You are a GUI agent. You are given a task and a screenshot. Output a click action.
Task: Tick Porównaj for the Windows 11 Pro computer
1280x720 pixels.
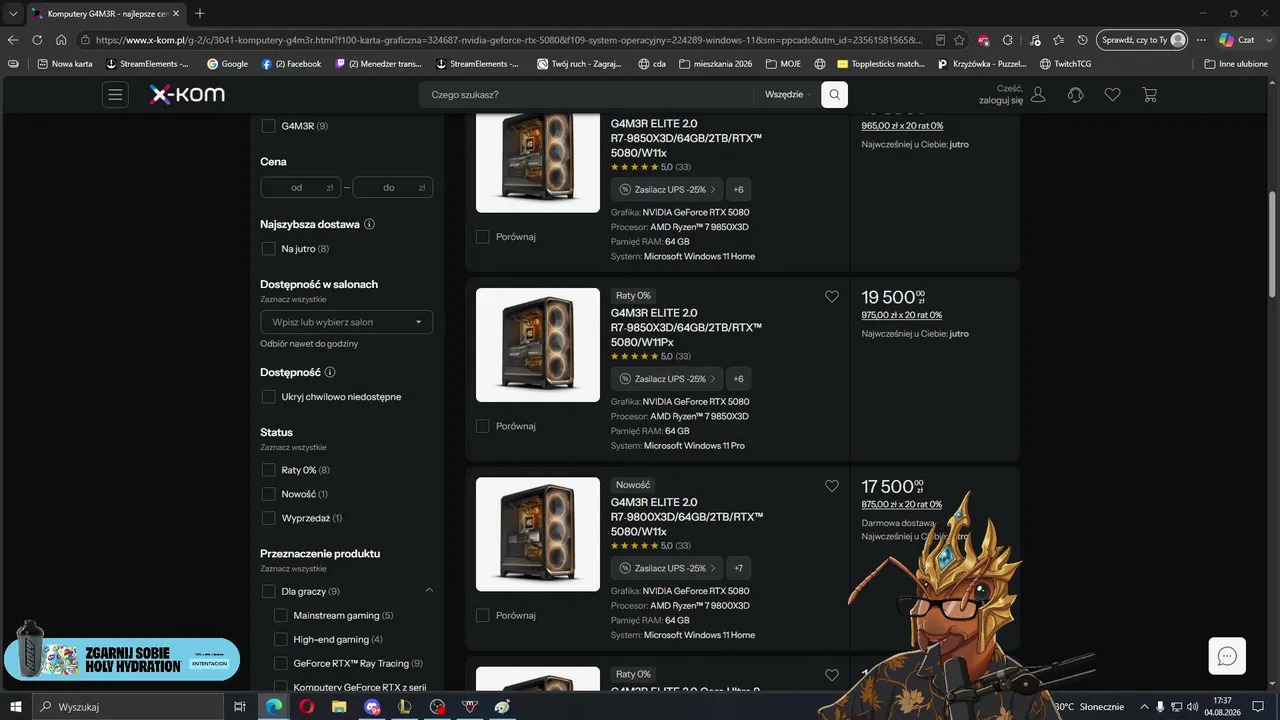click(x=483, y=426)
